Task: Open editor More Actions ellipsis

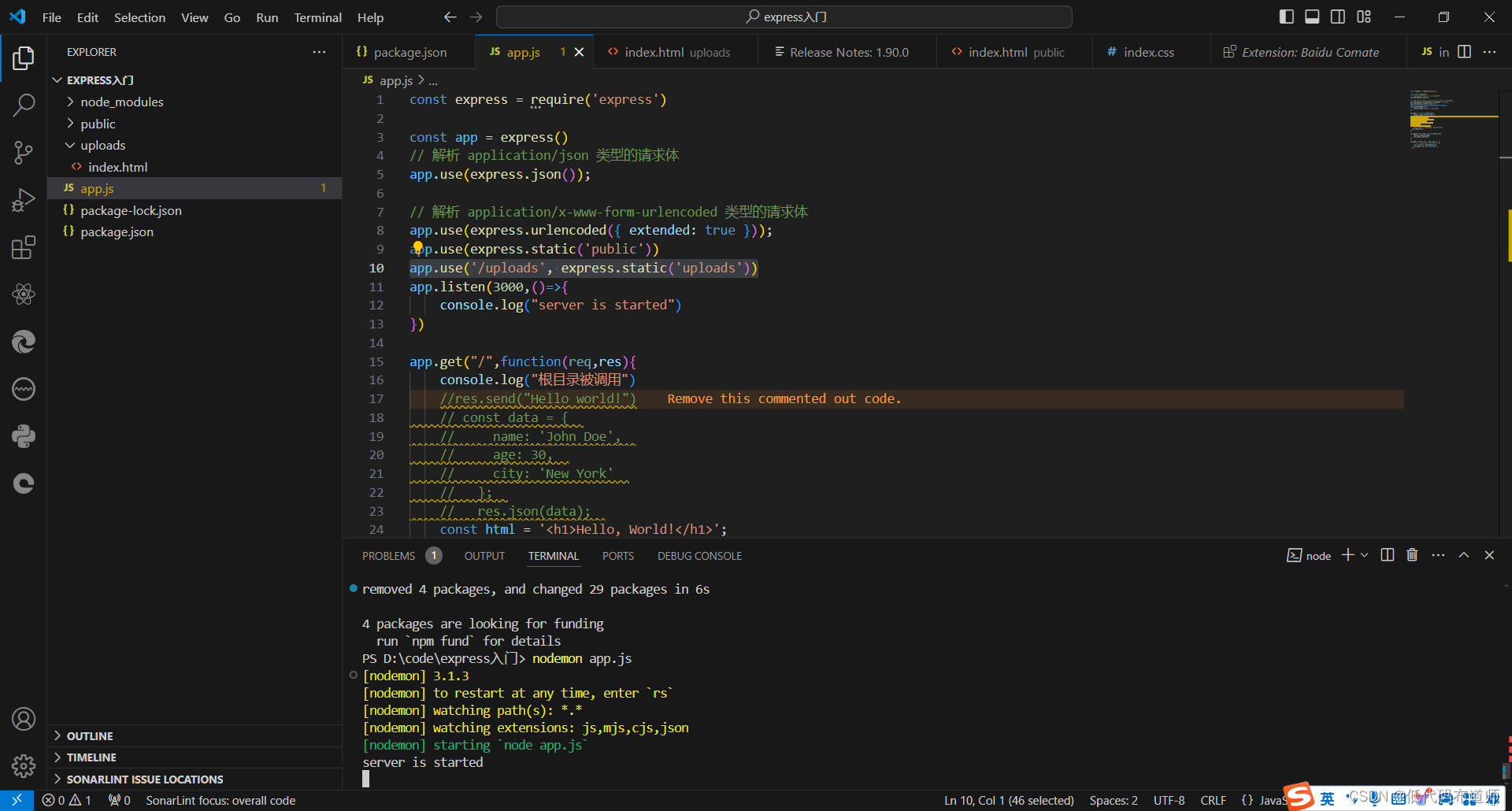Action: click(x=1489, y=52)
